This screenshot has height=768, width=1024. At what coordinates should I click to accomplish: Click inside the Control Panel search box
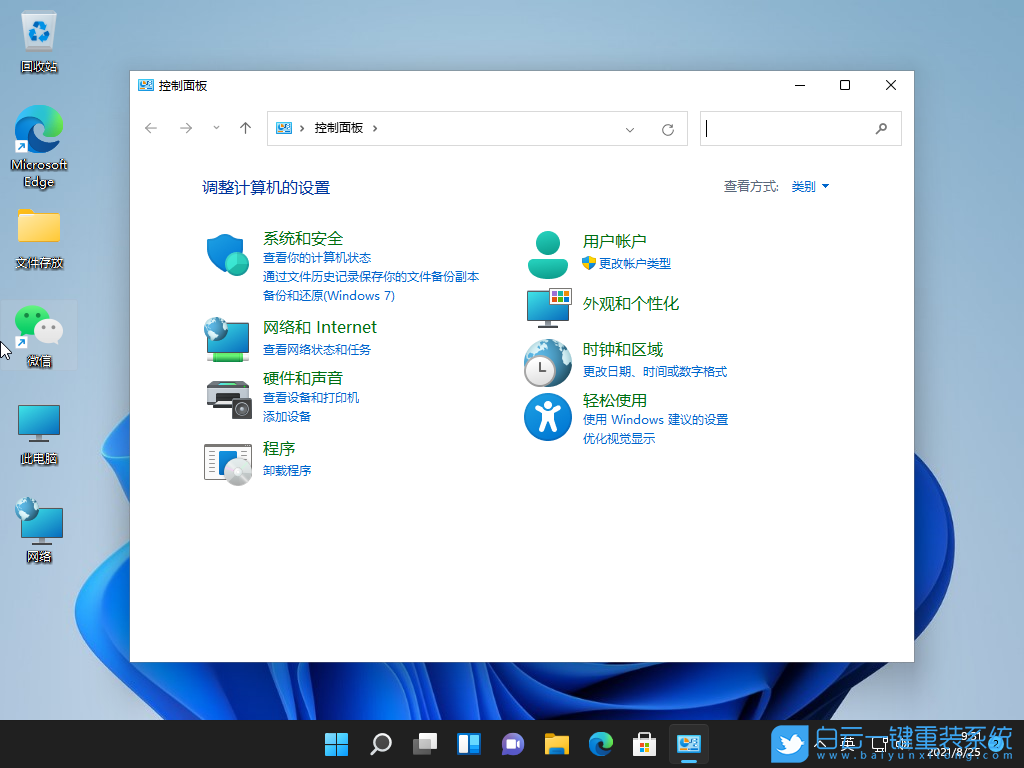[790, 128]
